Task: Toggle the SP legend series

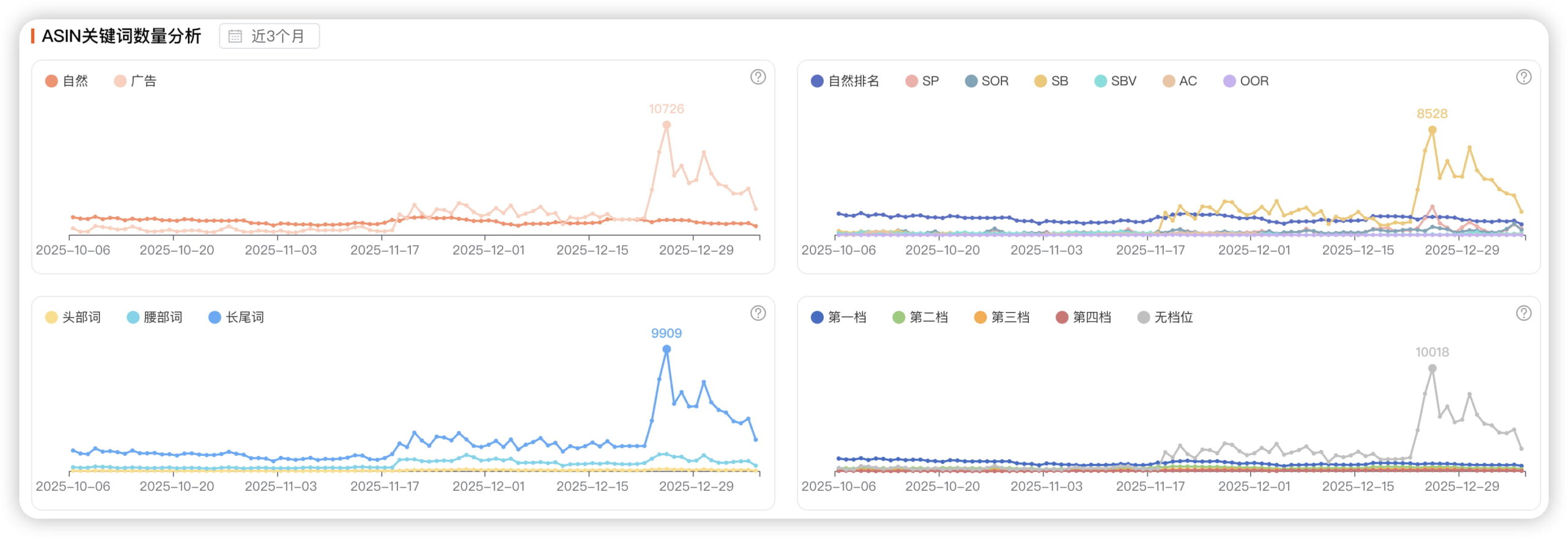Action: click(x=922, y=81)
